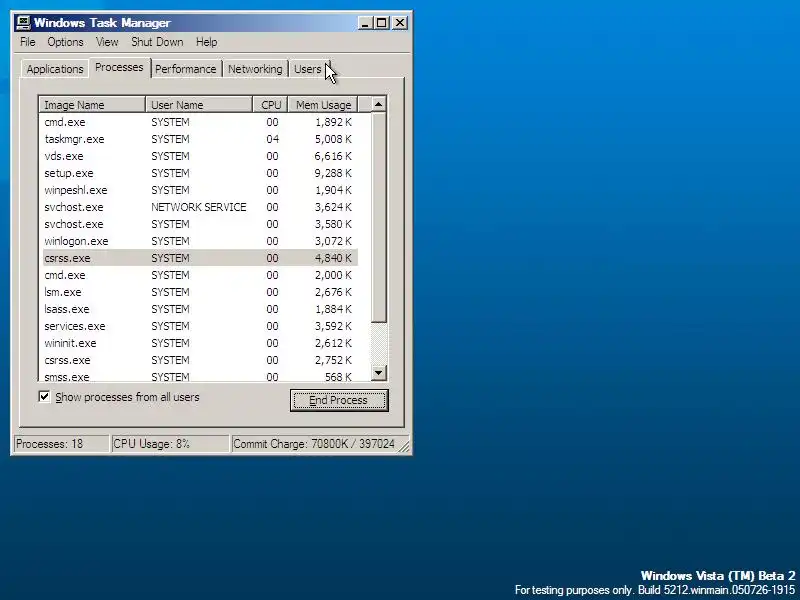Sort by User Name column header
This screenshot has width=800, height=600.
(199, 105)
